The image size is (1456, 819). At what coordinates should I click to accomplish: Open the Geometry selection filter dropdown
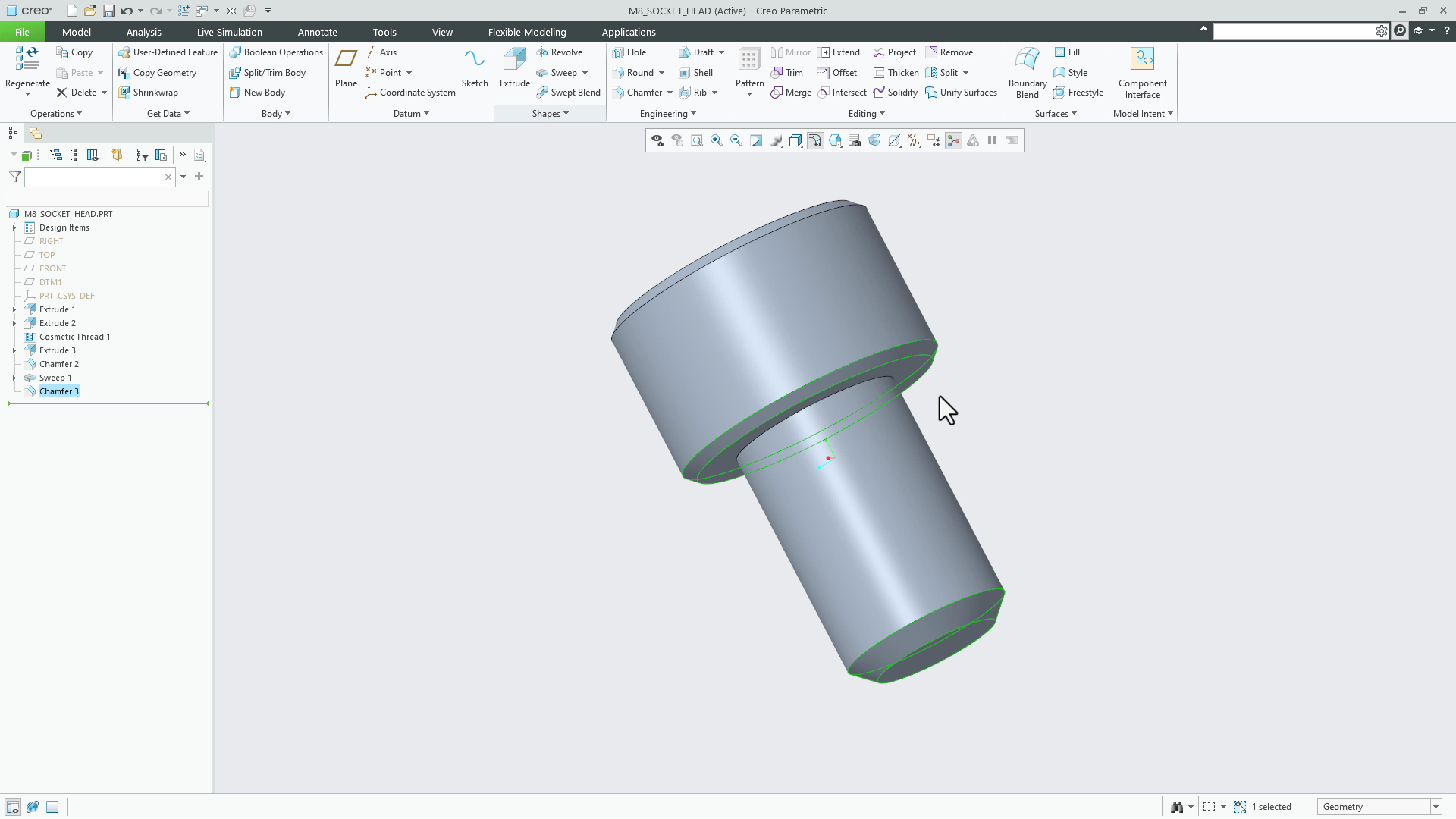pos(1436,807)
